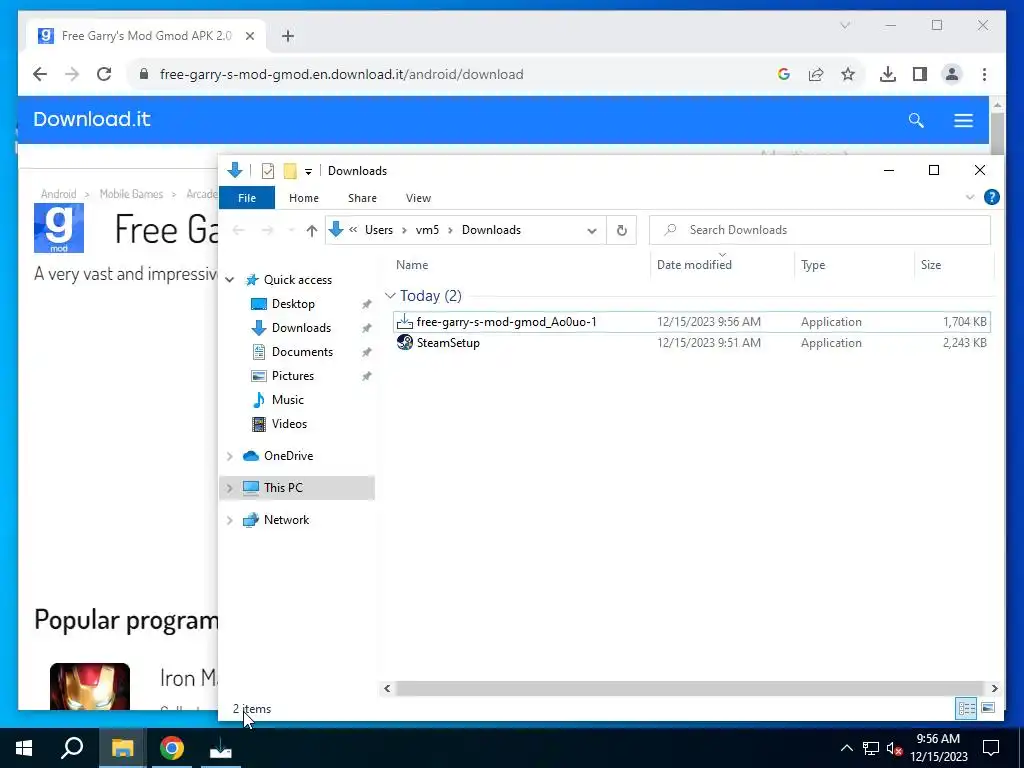
Task: Click vm5 in the breadcrumb path
Action: pyautogui.click(x=427, y=230)
